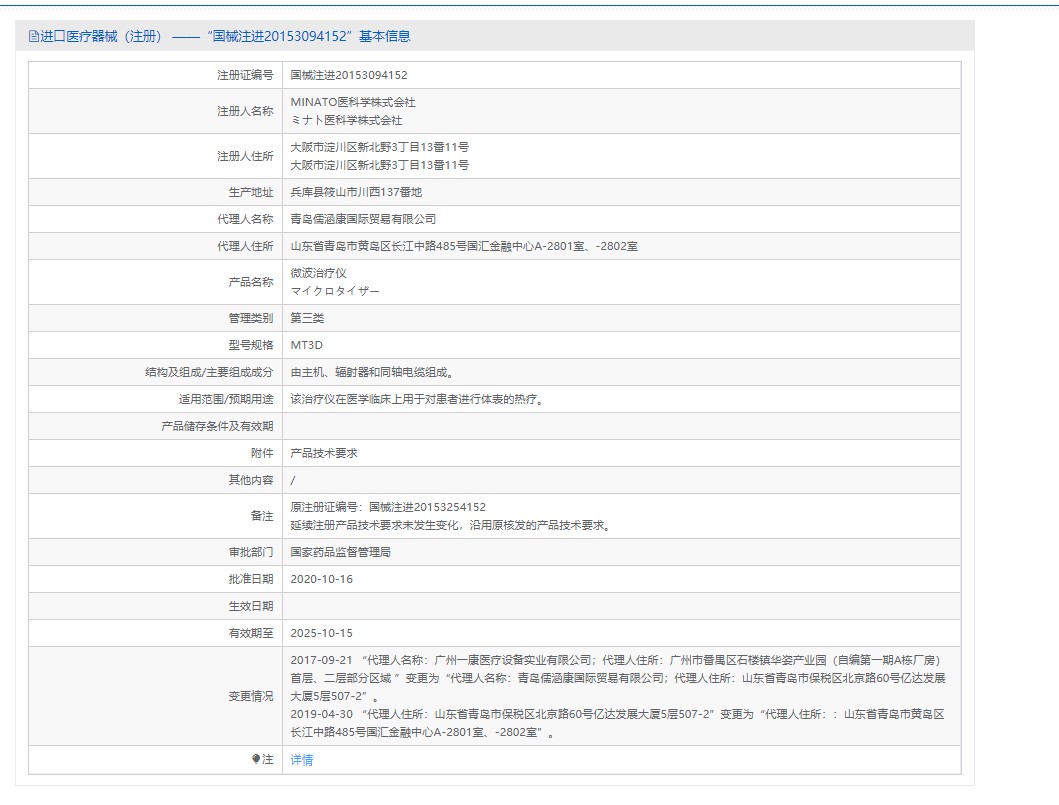Image resolution: width=1059 pixels, height=805 pixels.
Task: Click the 审批部门 label
Action: [251, 552]
